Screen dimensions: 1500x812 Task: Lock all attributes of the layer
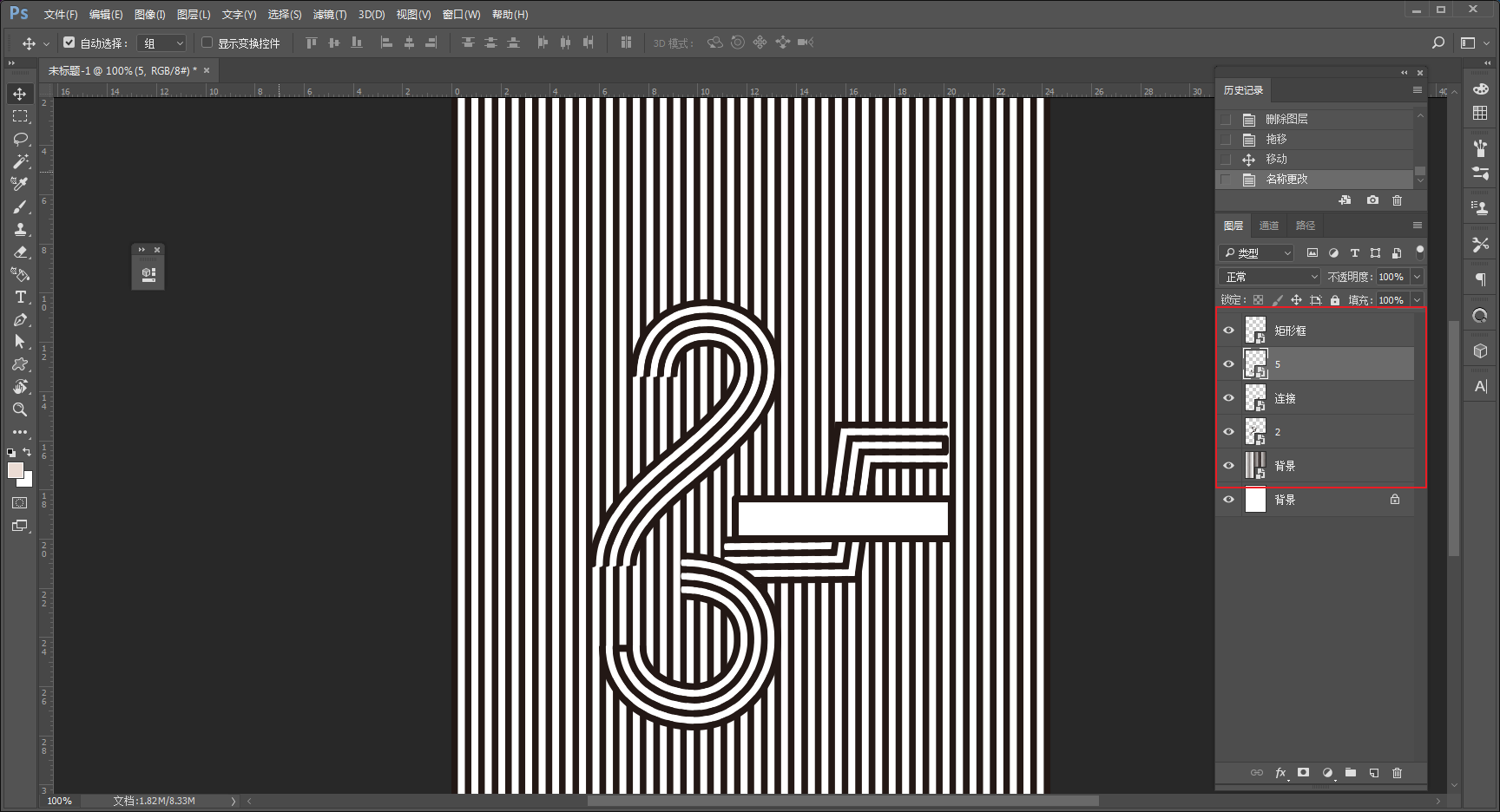(1335, 300)
